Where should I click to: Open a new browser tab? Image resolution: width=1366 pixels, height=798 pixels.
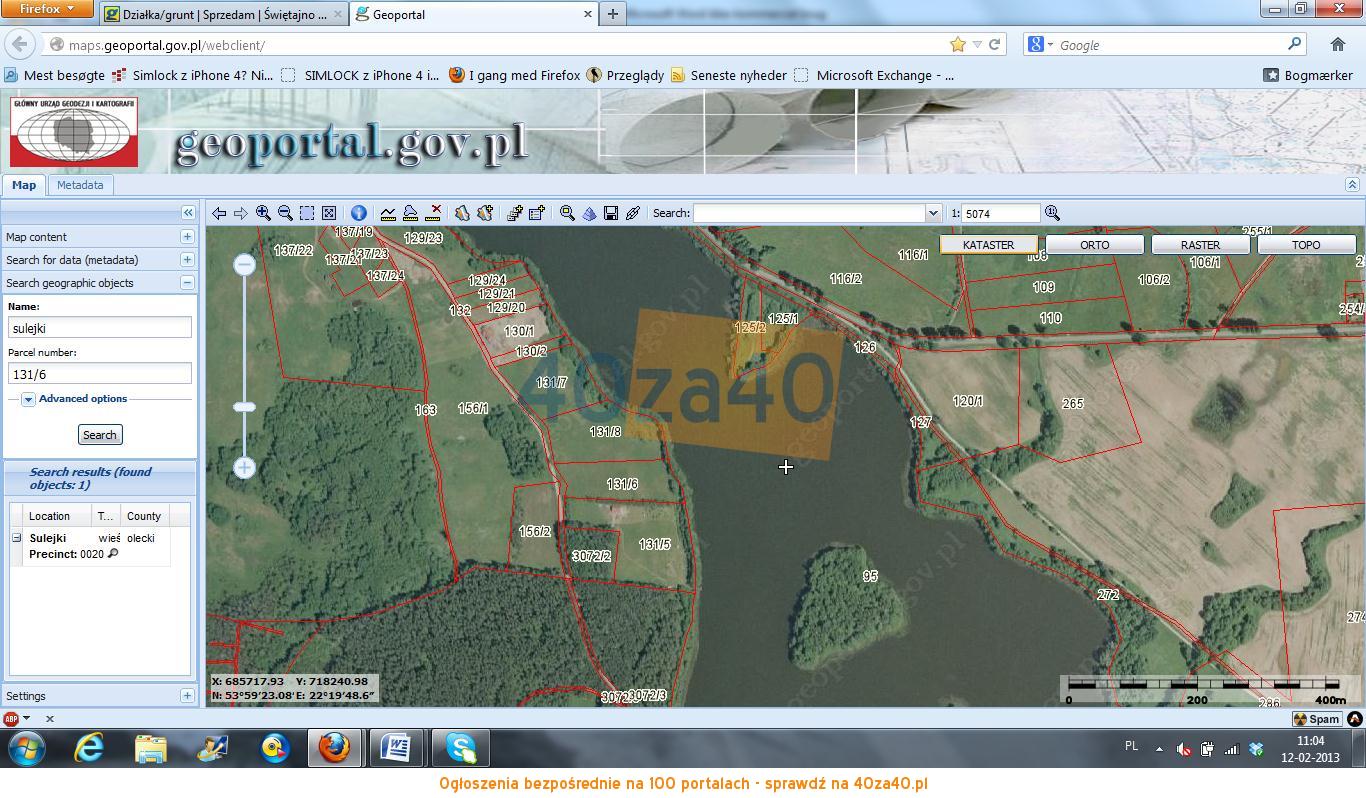[x=613, y=14]
